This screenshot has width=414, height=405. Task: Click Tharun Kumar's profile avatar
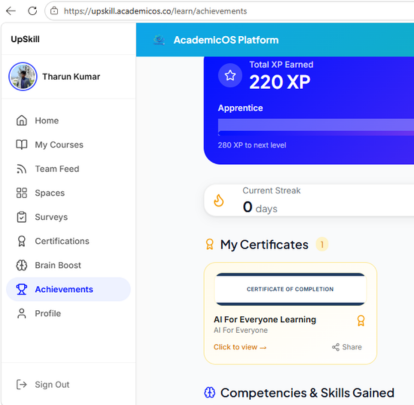[23, 76]
